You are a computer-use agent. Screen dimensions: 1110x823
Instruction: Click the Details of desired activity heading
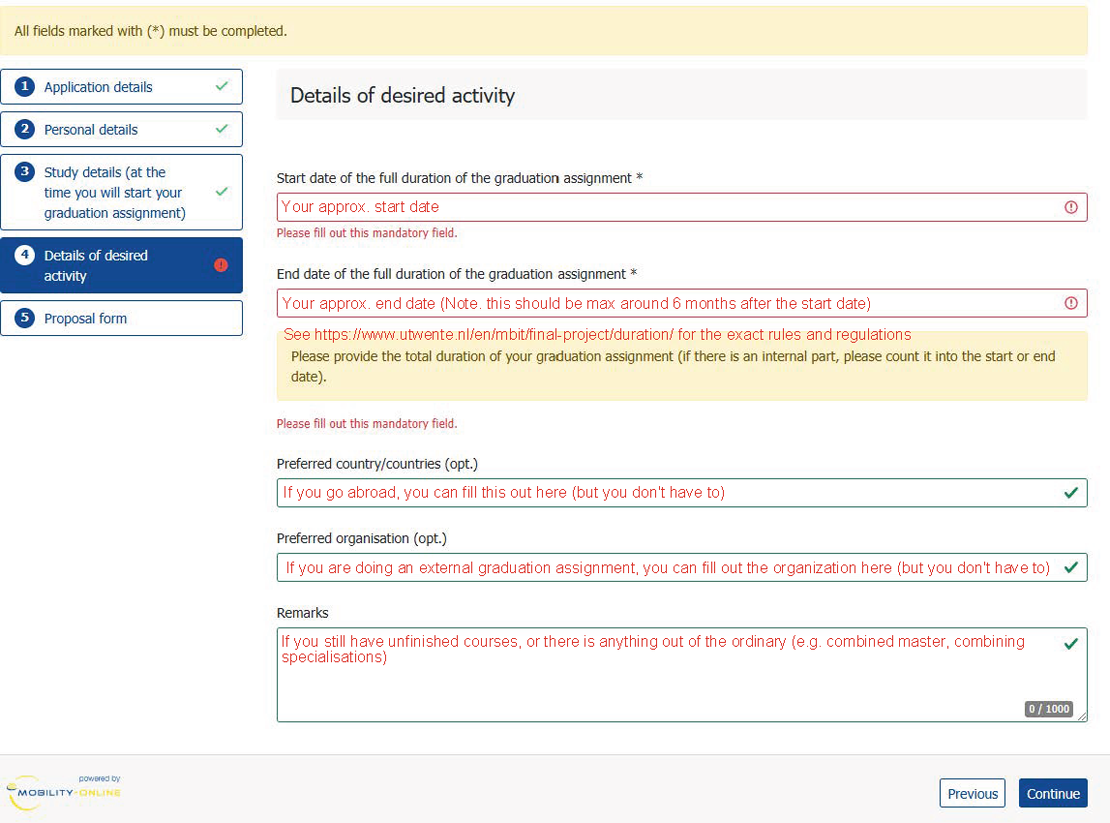coord(403,96)
